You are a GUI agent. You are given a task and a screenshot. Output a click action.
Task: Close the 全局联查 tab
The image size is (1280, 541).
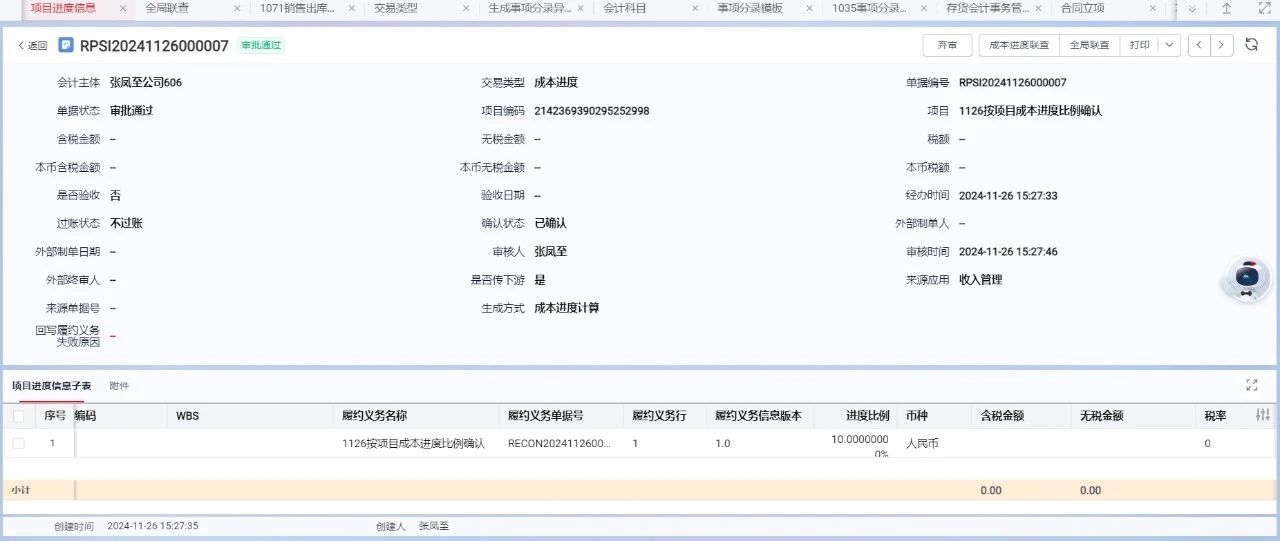pyautogui.click(x=237, y=8)
